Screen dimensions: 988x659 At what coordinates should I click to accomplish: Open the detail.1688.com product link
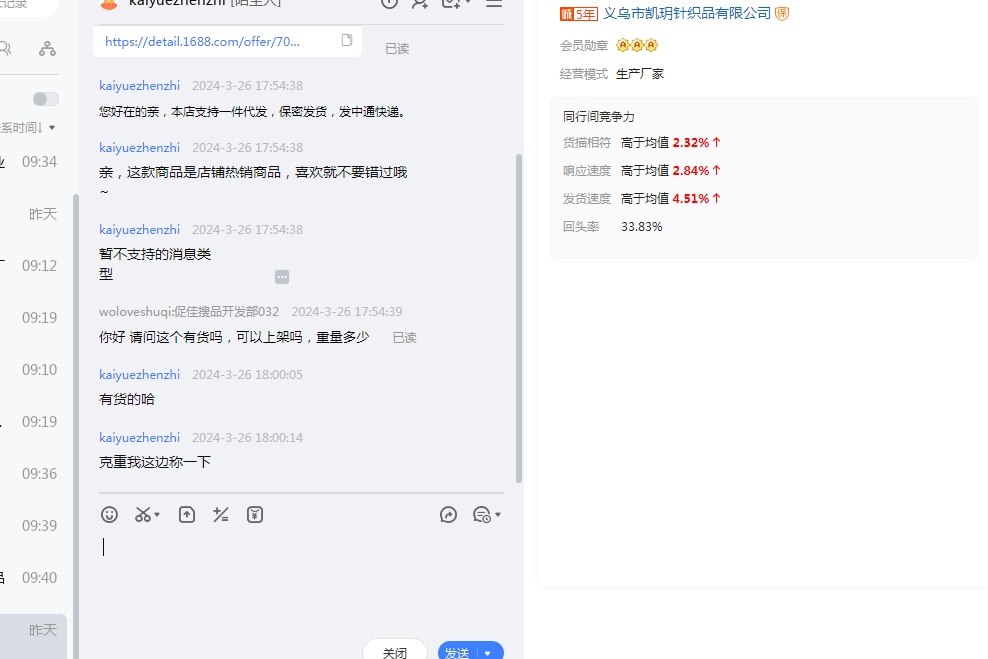click(216, 41)
